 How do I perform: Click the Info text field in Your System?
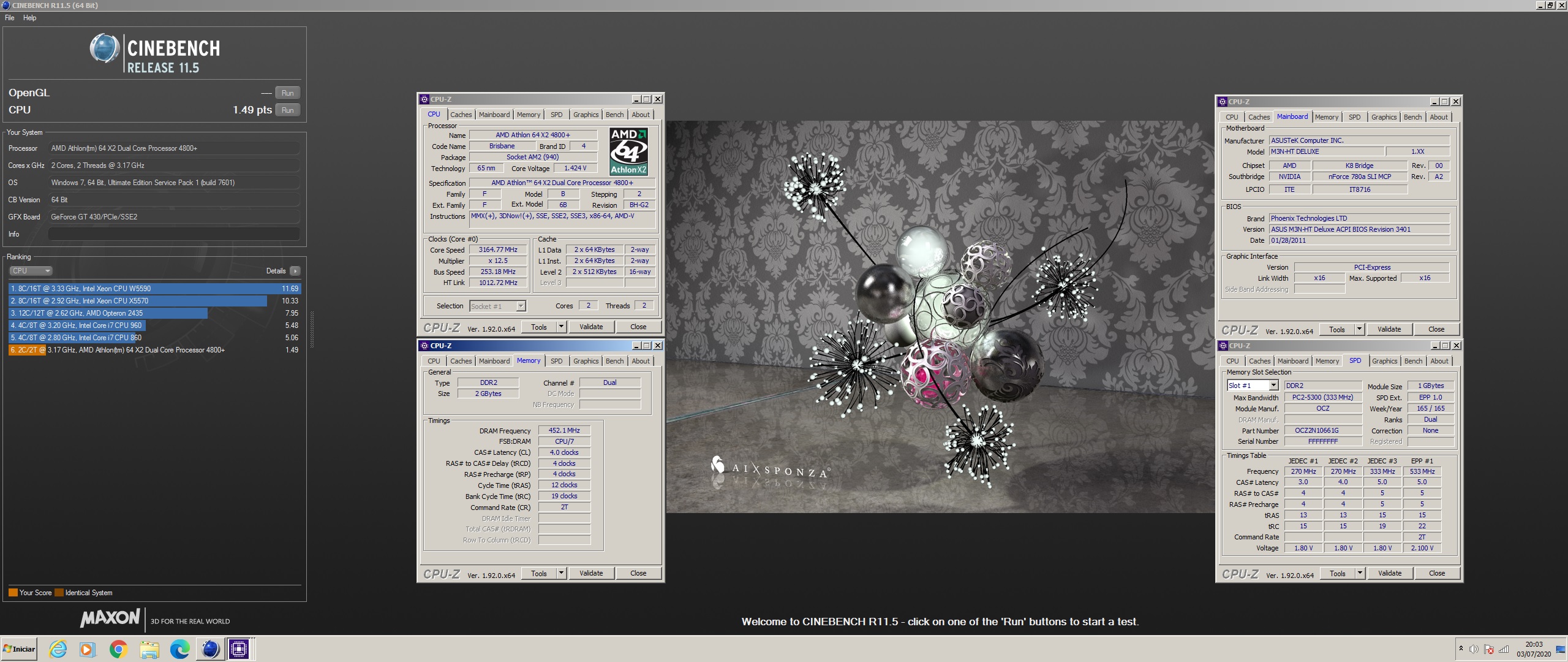tap(174, 234)
